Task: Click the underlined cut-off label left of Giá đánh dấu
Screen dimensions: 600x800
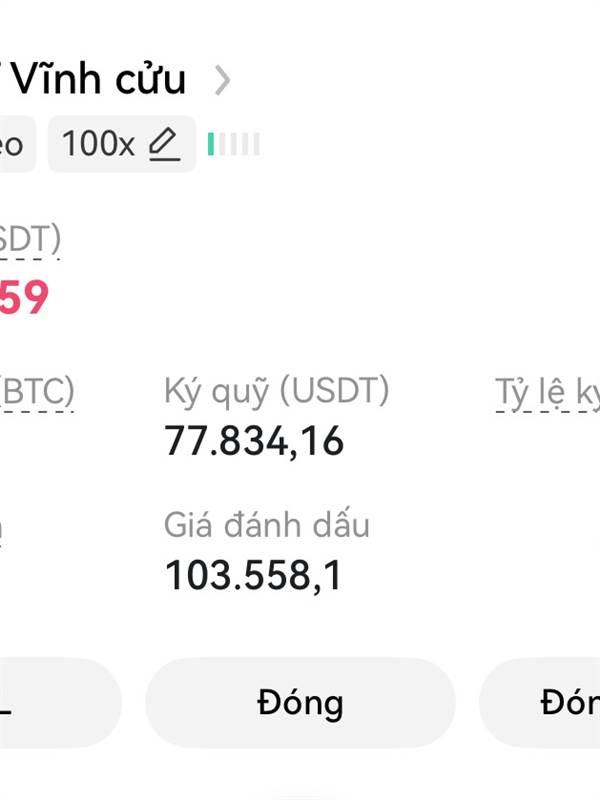Action: 1,531
